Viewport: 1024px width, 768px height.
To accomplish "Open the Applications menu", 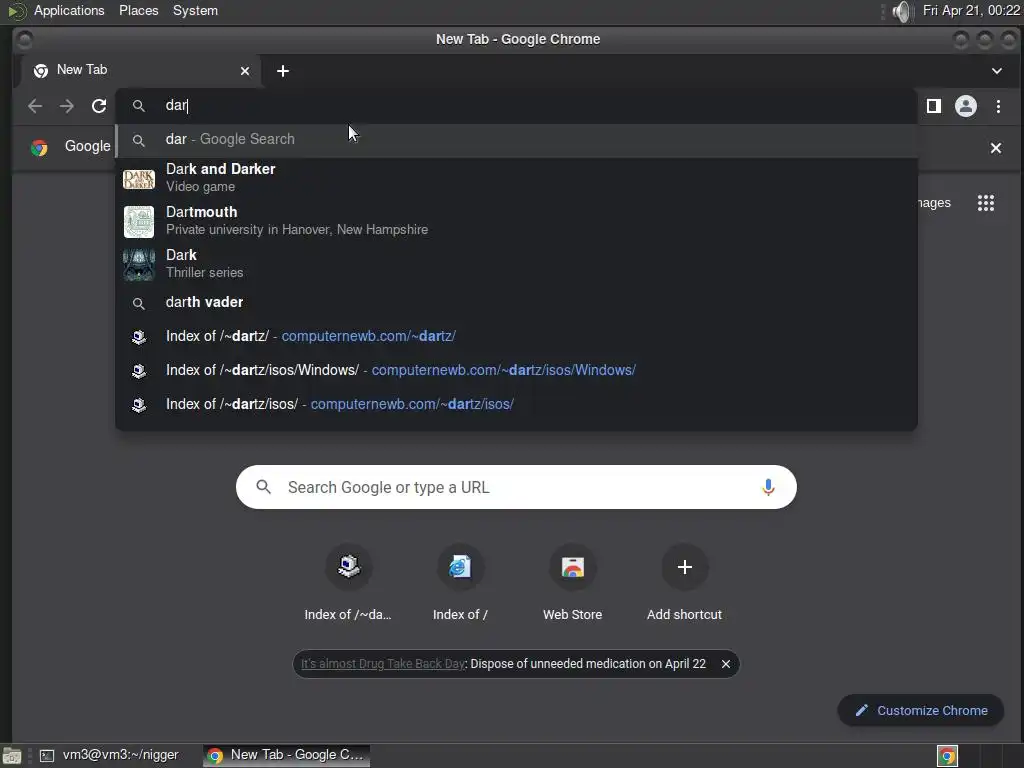I will click(x=69, y=10).
